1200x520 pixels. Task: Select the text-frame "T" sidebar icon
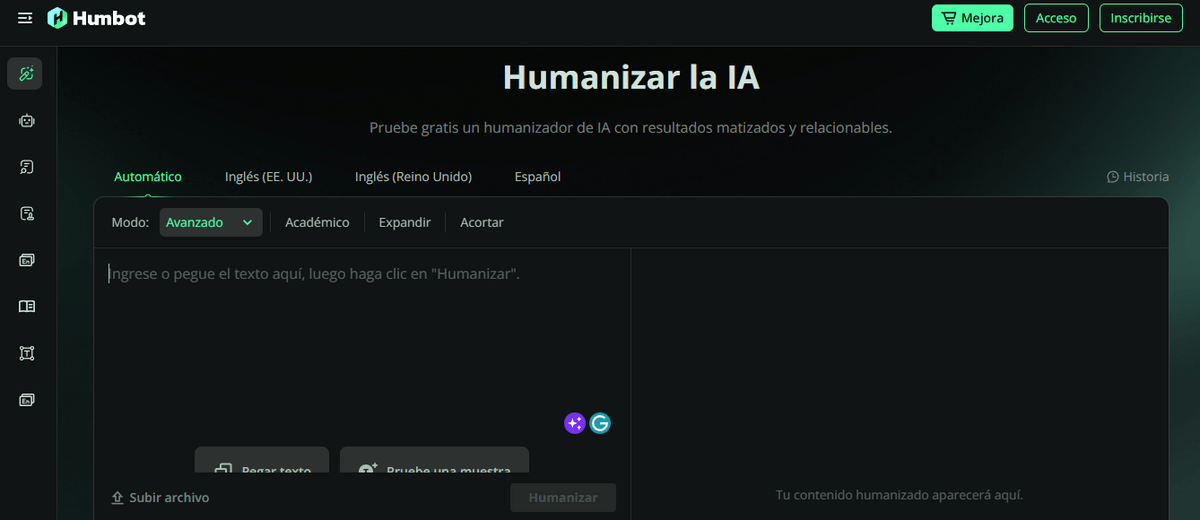(26, 353)
